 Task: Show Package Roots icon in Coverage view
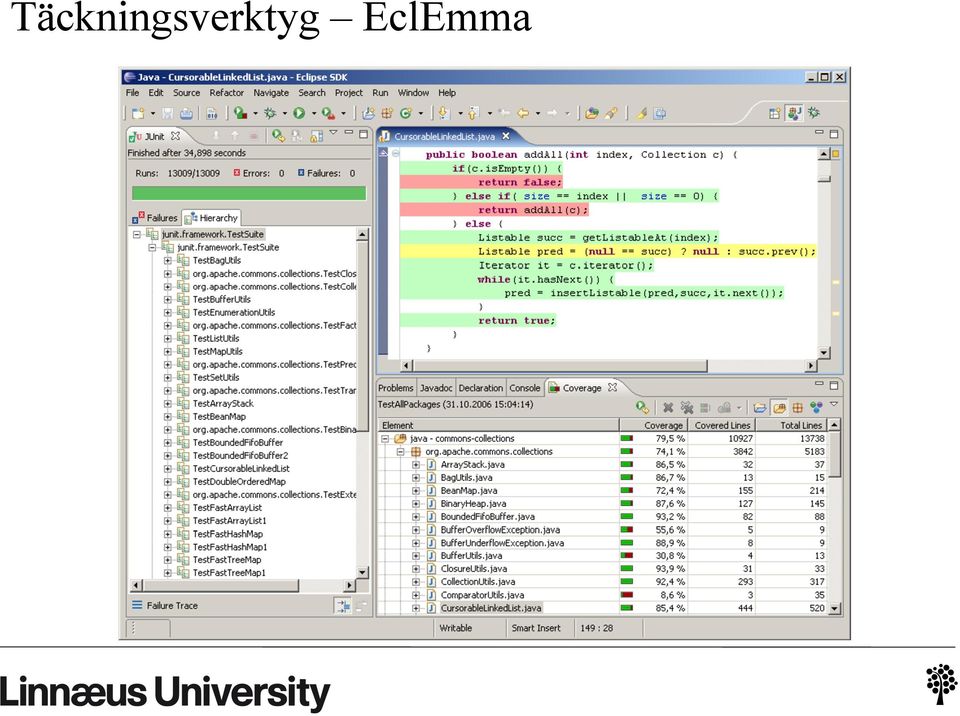tap(779, 407)
